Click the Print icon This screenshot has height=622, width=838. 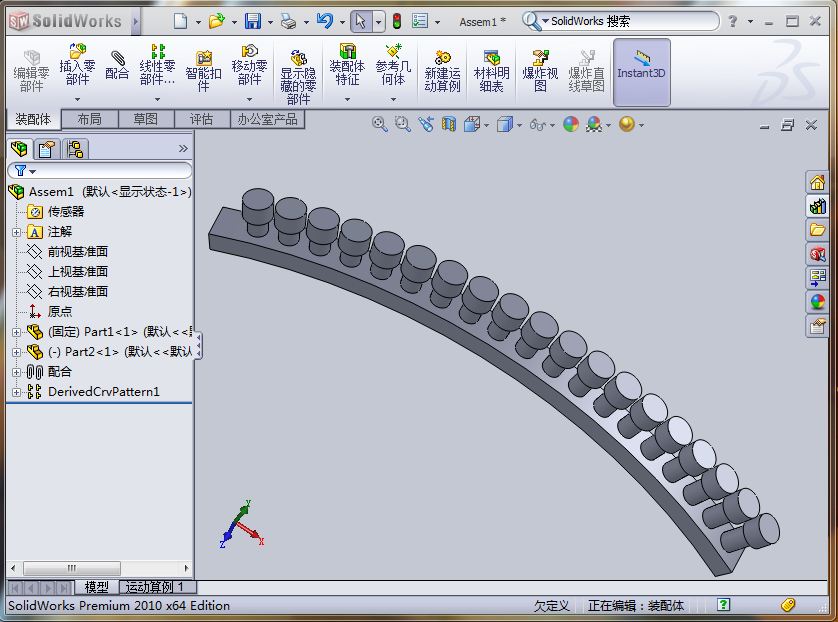tap(289, 21)
